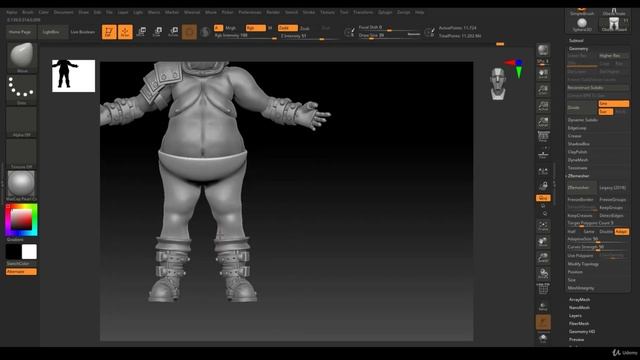
Task: Expand the Modify Topology section
Action: pyautogui.click(x=583, y=264)
